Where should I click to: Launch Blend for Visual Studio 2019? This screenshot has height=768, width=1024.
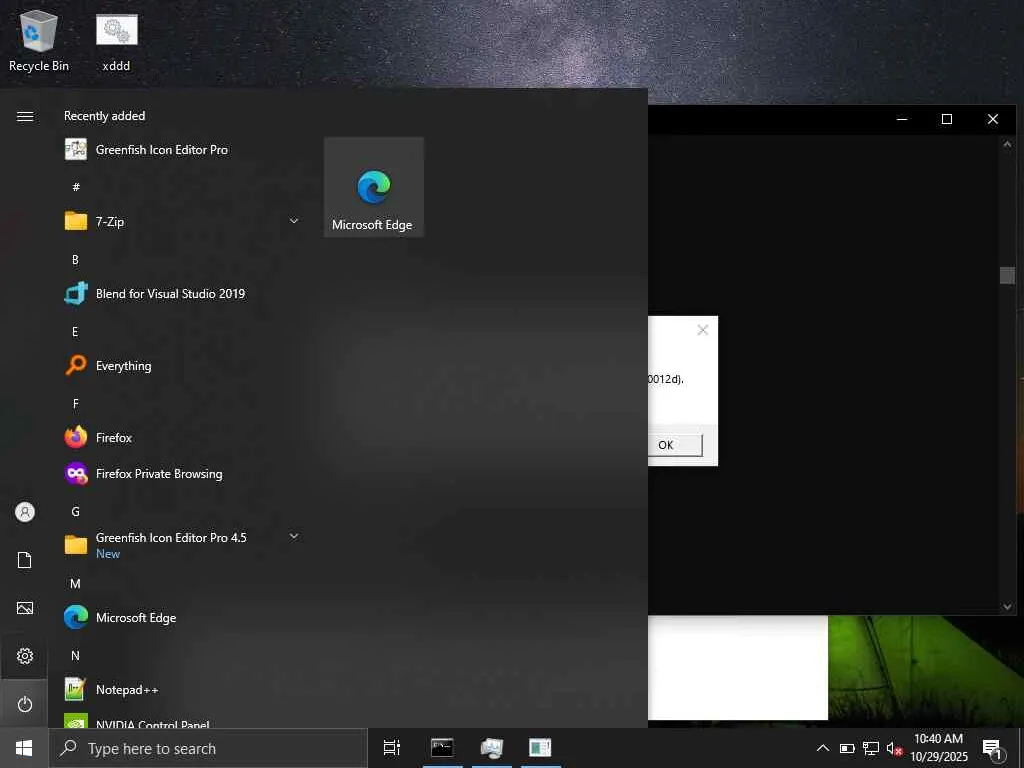181,294
